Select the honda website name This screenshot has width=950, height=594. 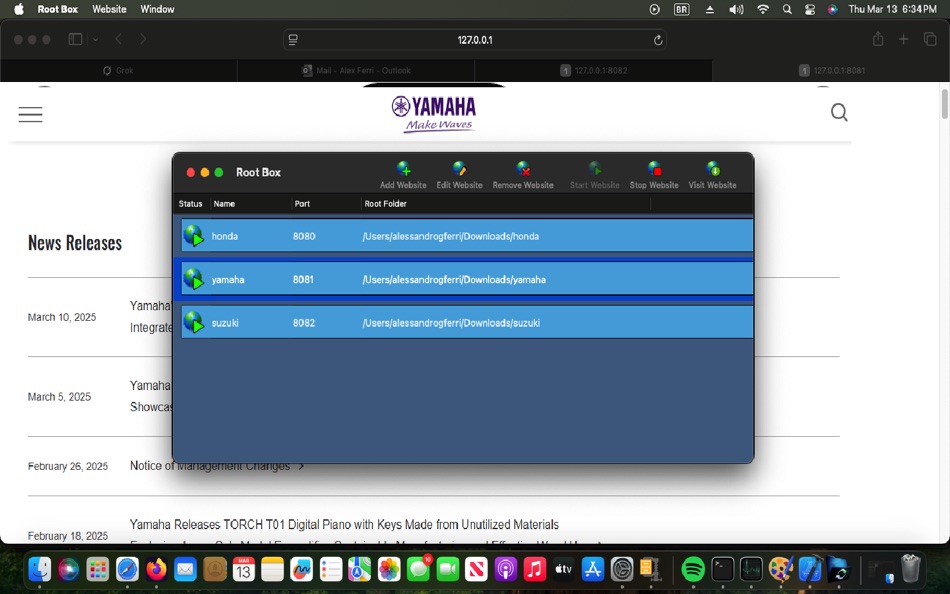point(225,236)
